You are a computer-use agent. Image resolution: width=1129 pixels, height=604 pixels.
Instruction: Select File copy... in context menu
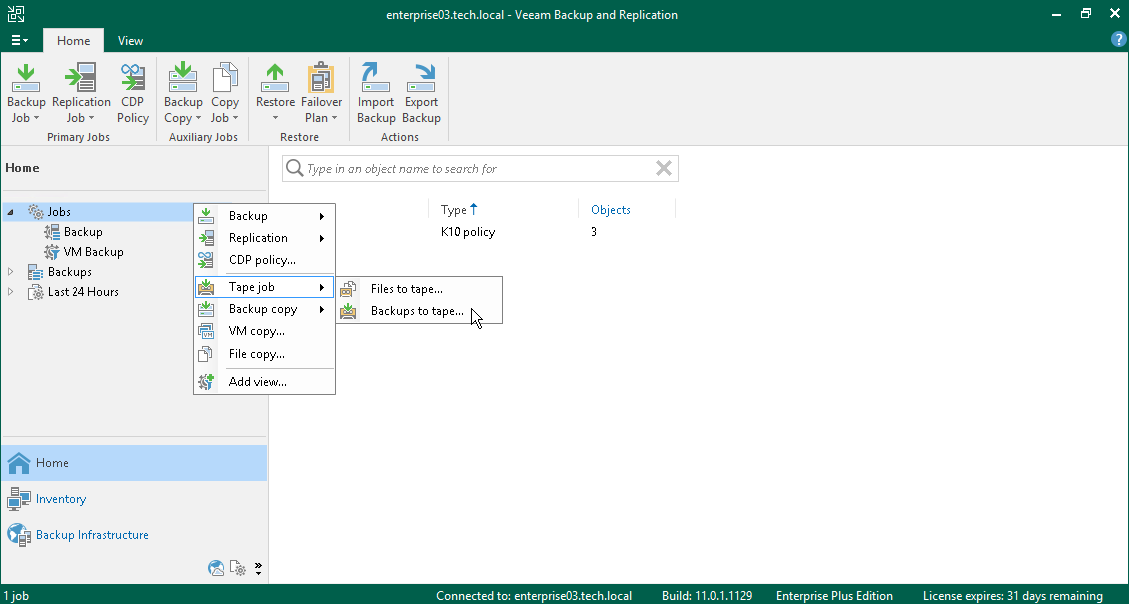pyautogui.click(x=264, y=353)
